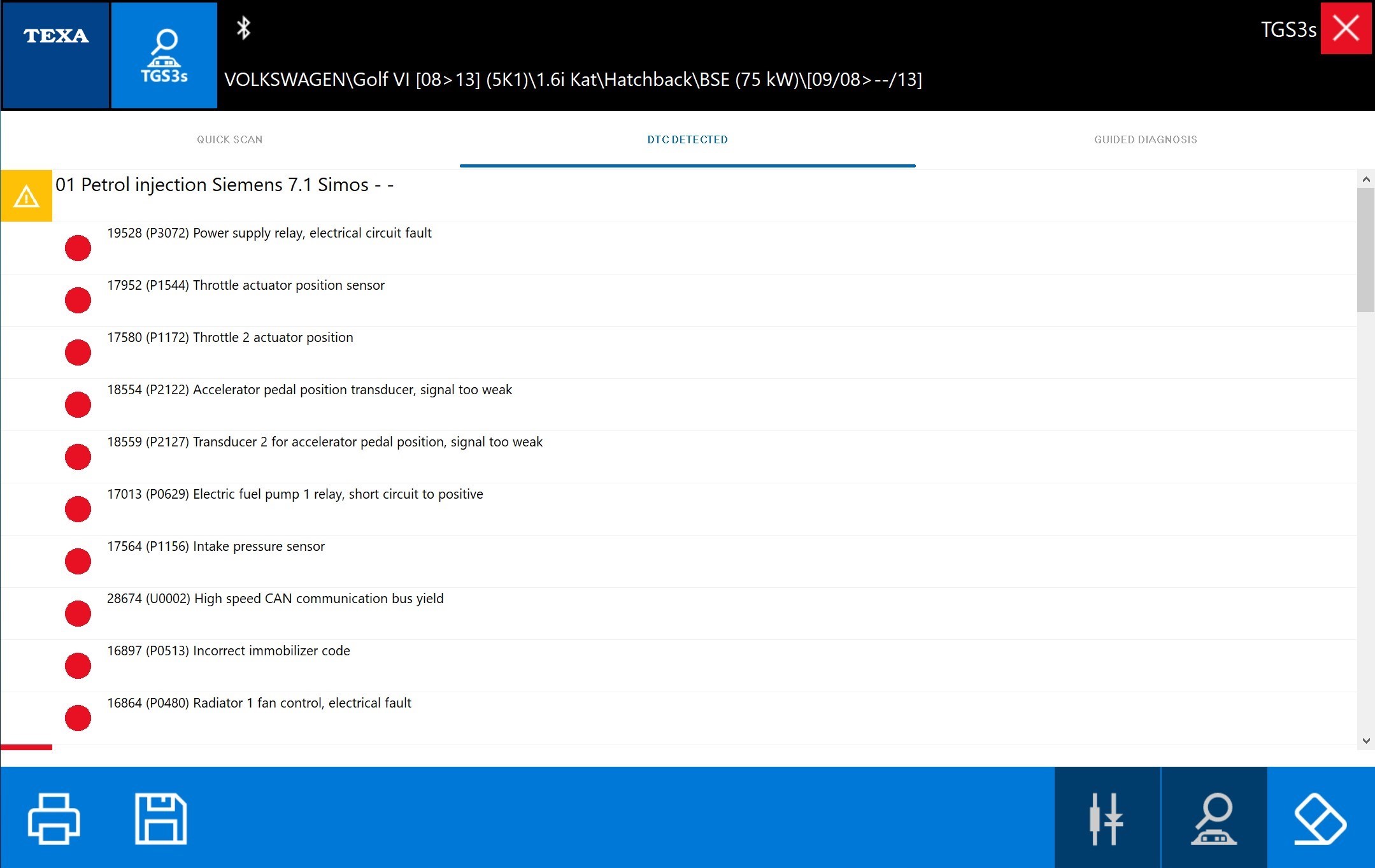This screenshot has height=868, width=1375.
Task: Select Throttle actuator position sensor text
Action: pos(246,285)
